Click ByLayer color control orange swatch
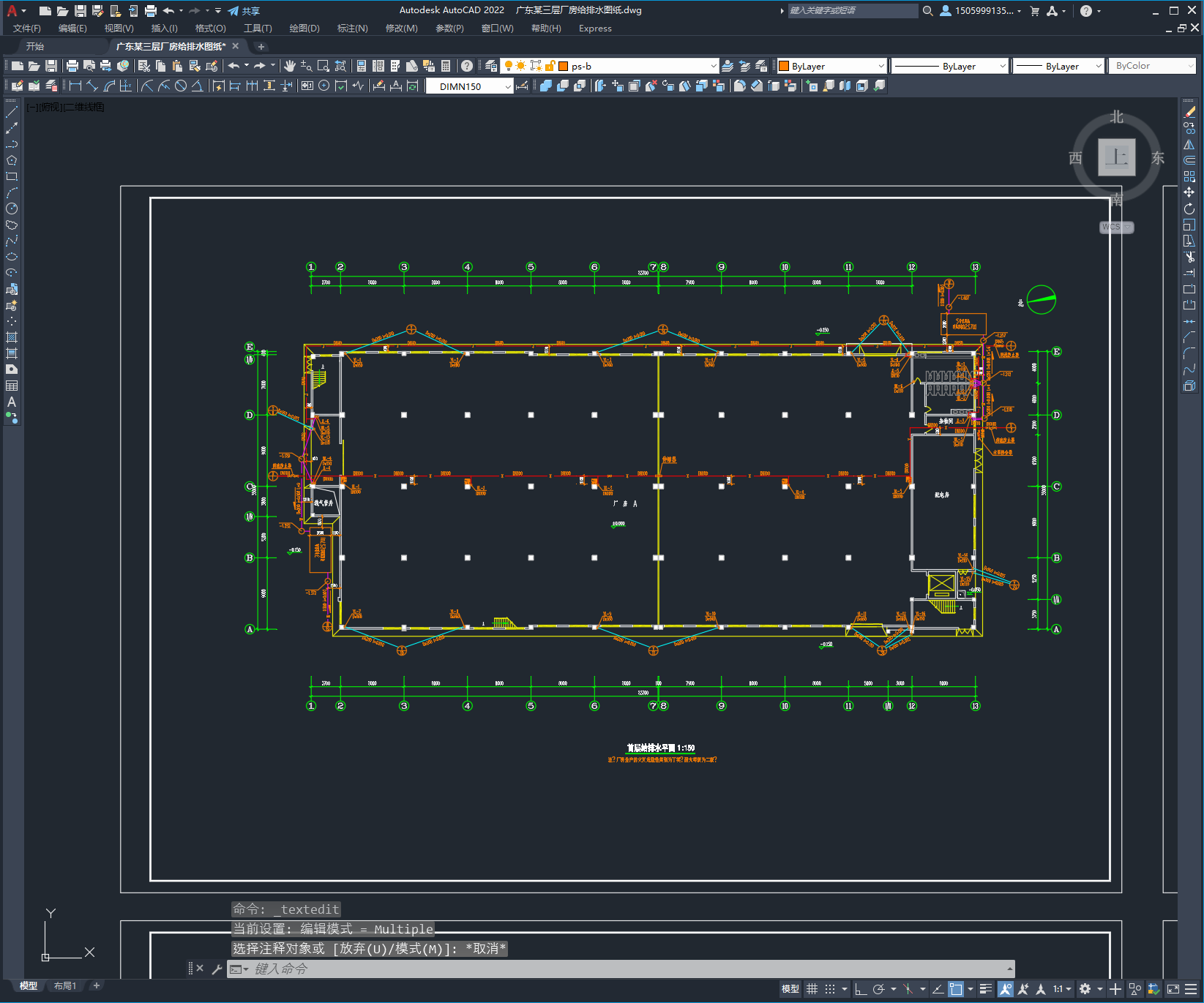This screenshot has width=1204, height=1003. (784, 66)
